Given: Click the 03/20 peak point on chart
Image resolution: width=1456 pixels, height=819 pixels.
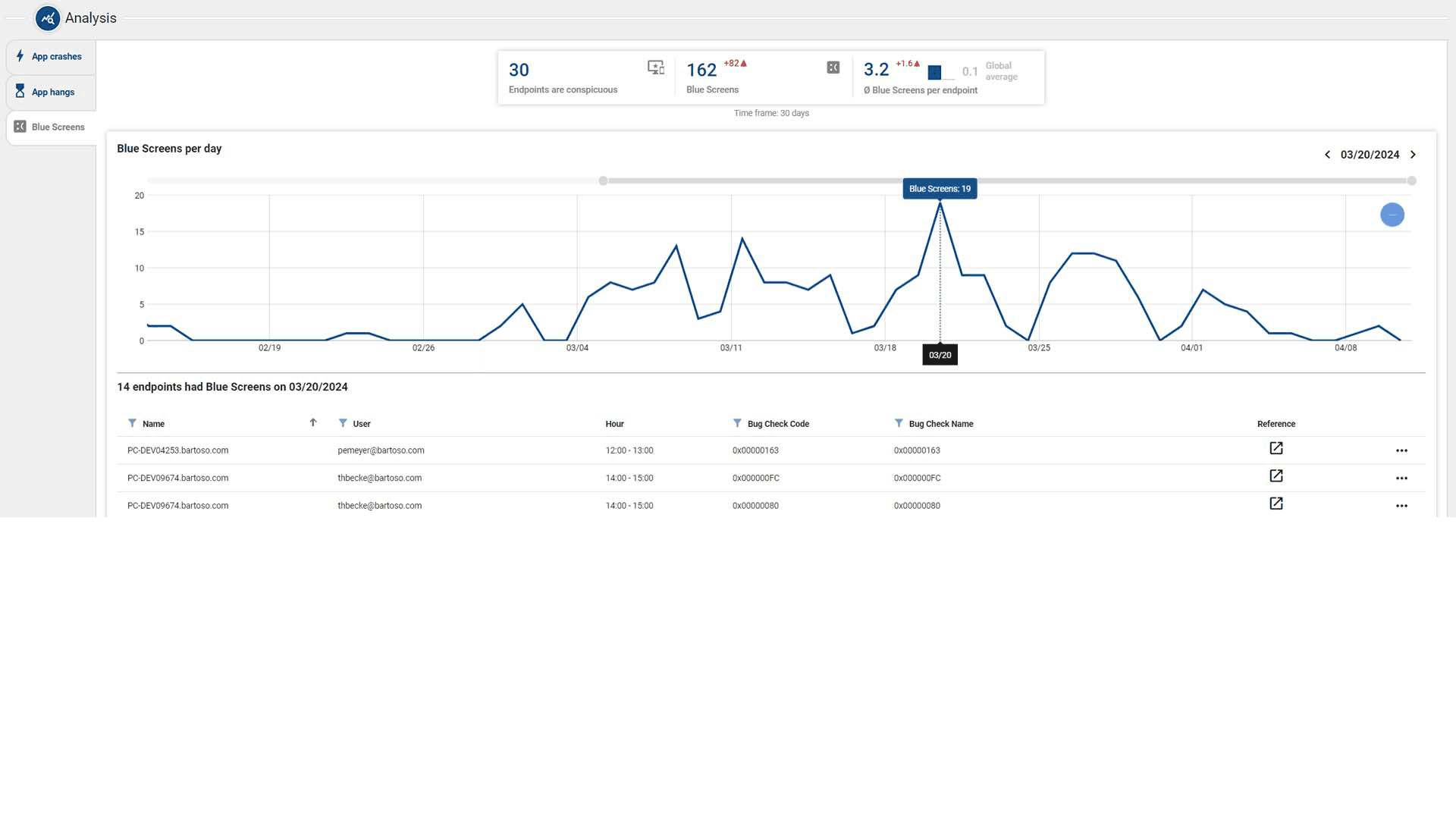Looking at the screenshot, I should pyautogui.click(x=940, y=203).
